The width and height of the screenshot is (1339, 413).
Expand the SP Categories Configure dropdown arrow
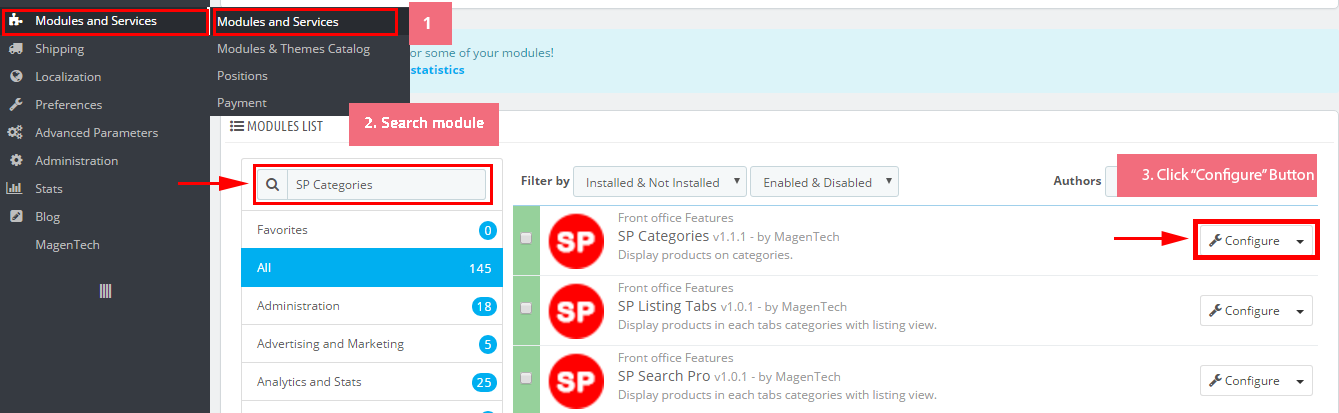tap(1300, 241)
